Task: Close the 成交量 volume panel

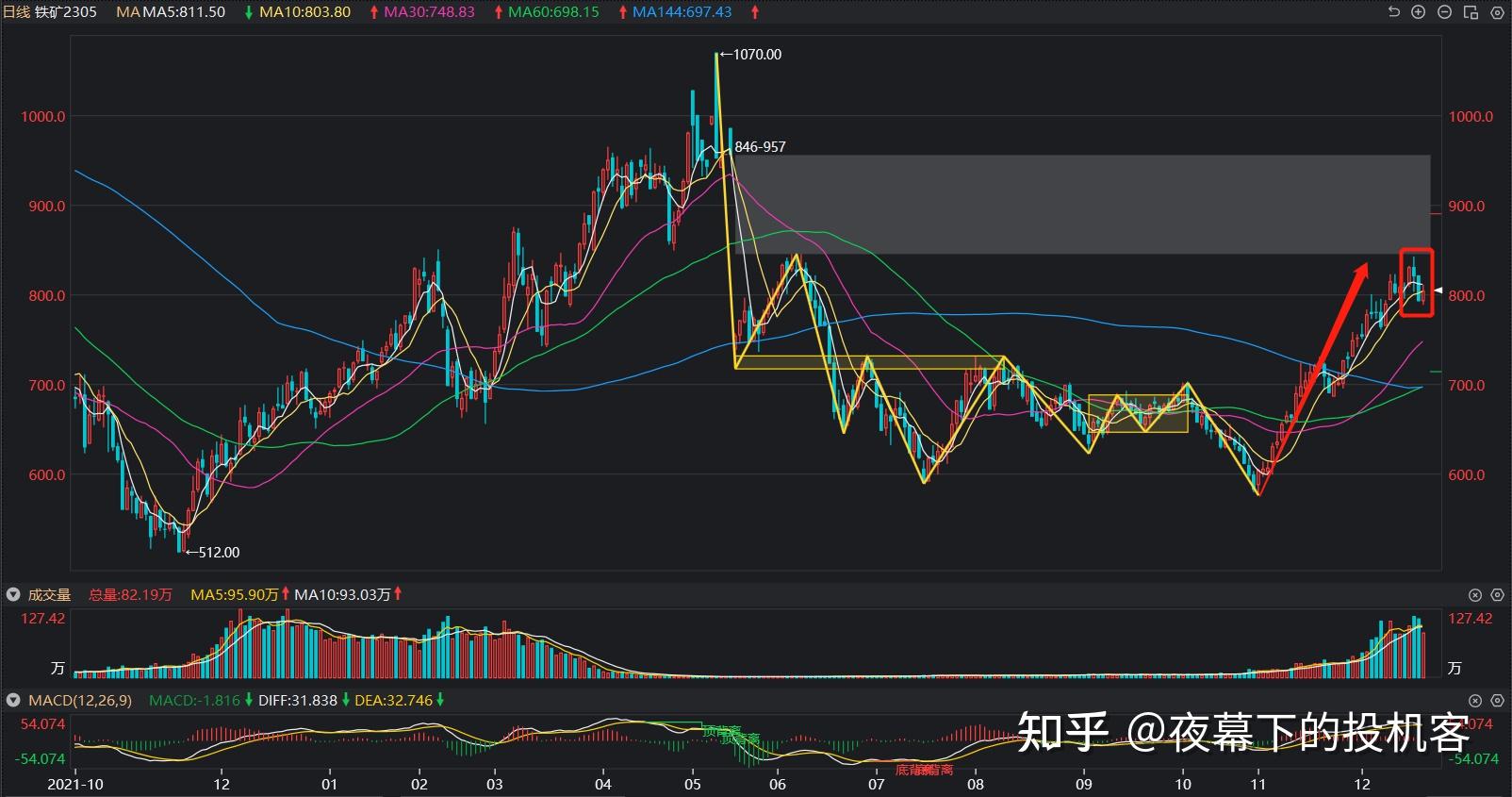Action: pyautogui.click(x=1475, y=594)
